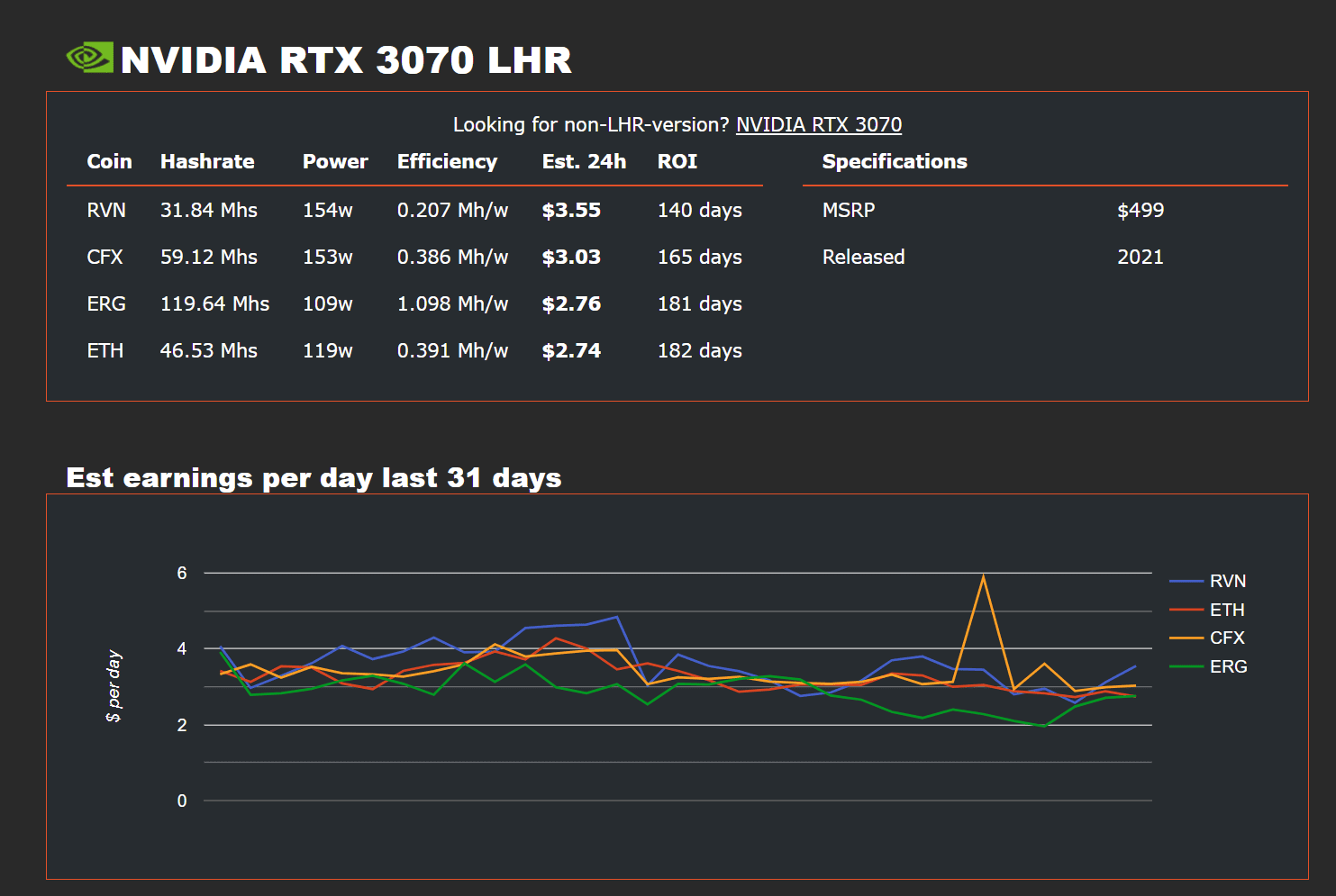1336x896 pixels.
Task: Click the ROI column header
Action: click(677, 161)
